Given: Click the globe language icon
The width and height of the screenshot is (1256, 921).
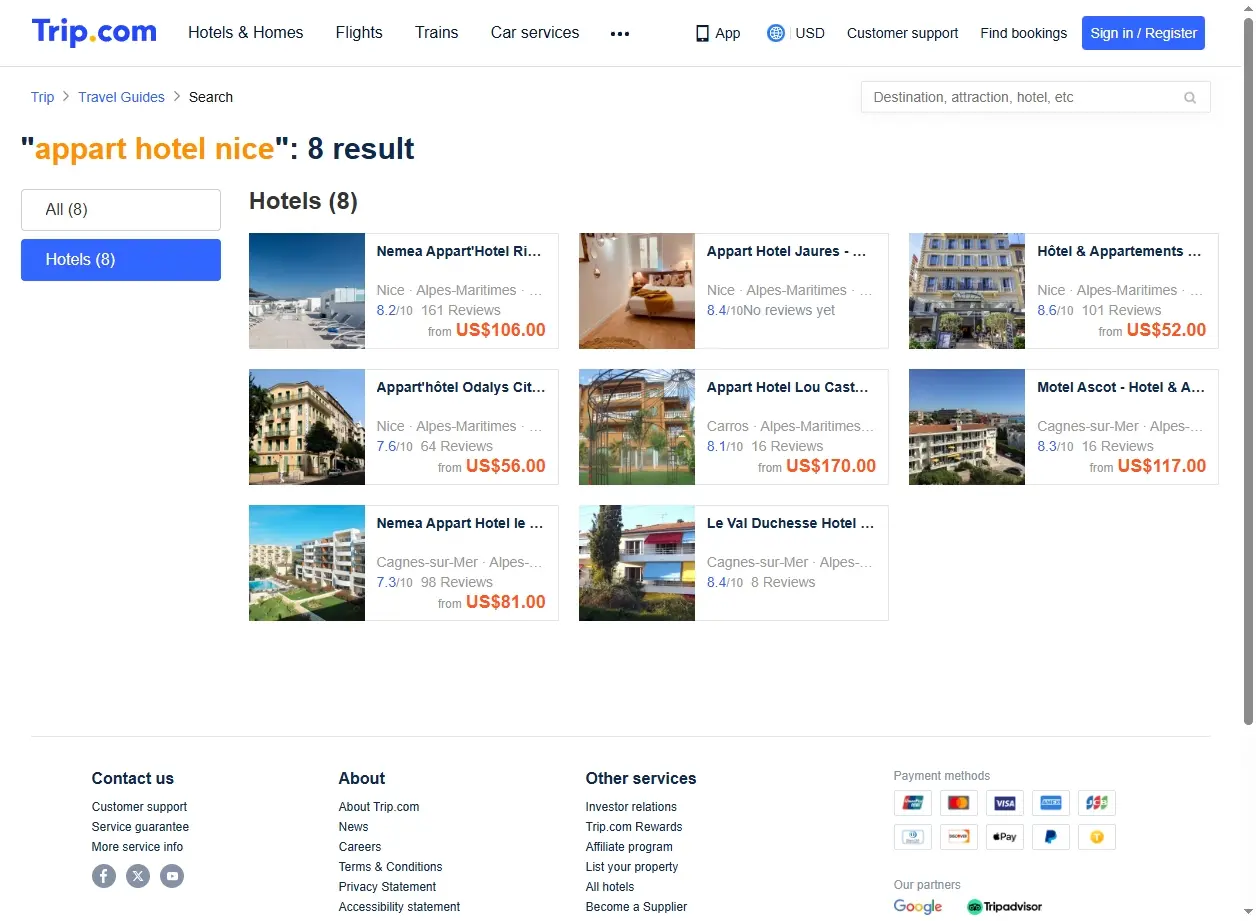Looking at the screenshot, I should click(x=775, y=33).
